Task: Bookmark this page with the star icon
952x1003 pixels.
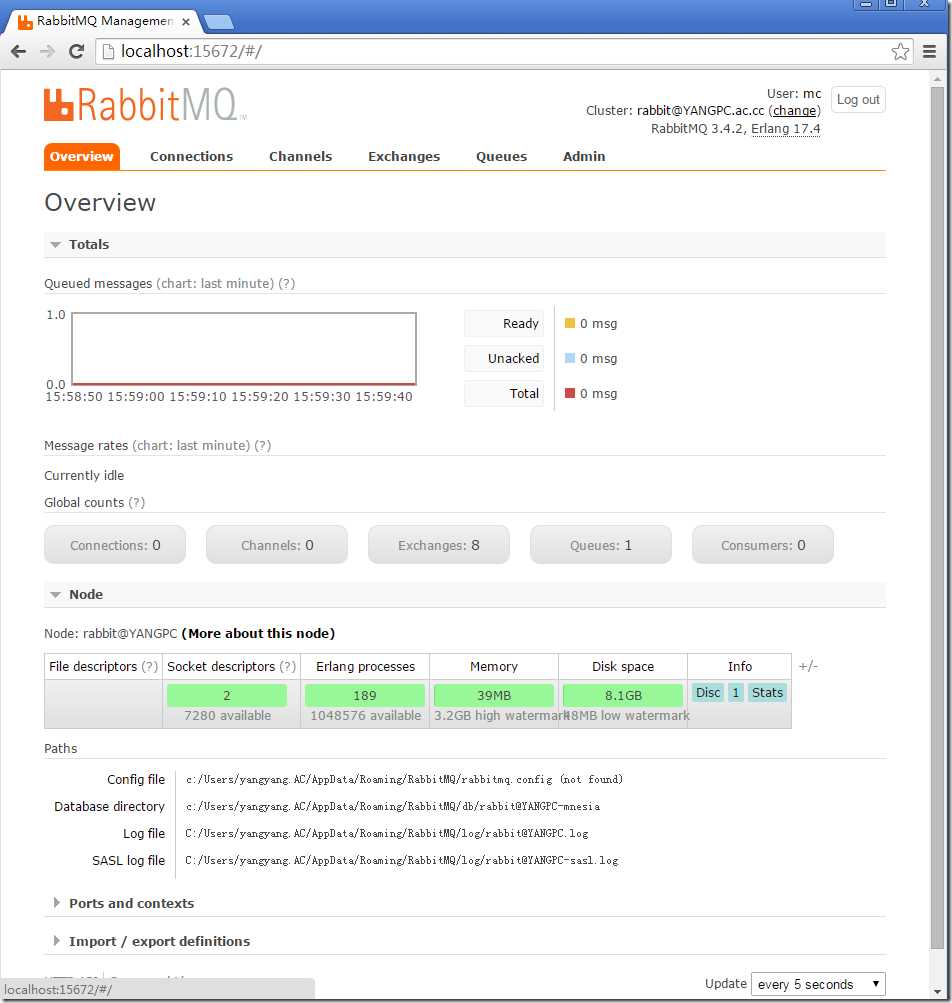Action: (x=900, y=51)
